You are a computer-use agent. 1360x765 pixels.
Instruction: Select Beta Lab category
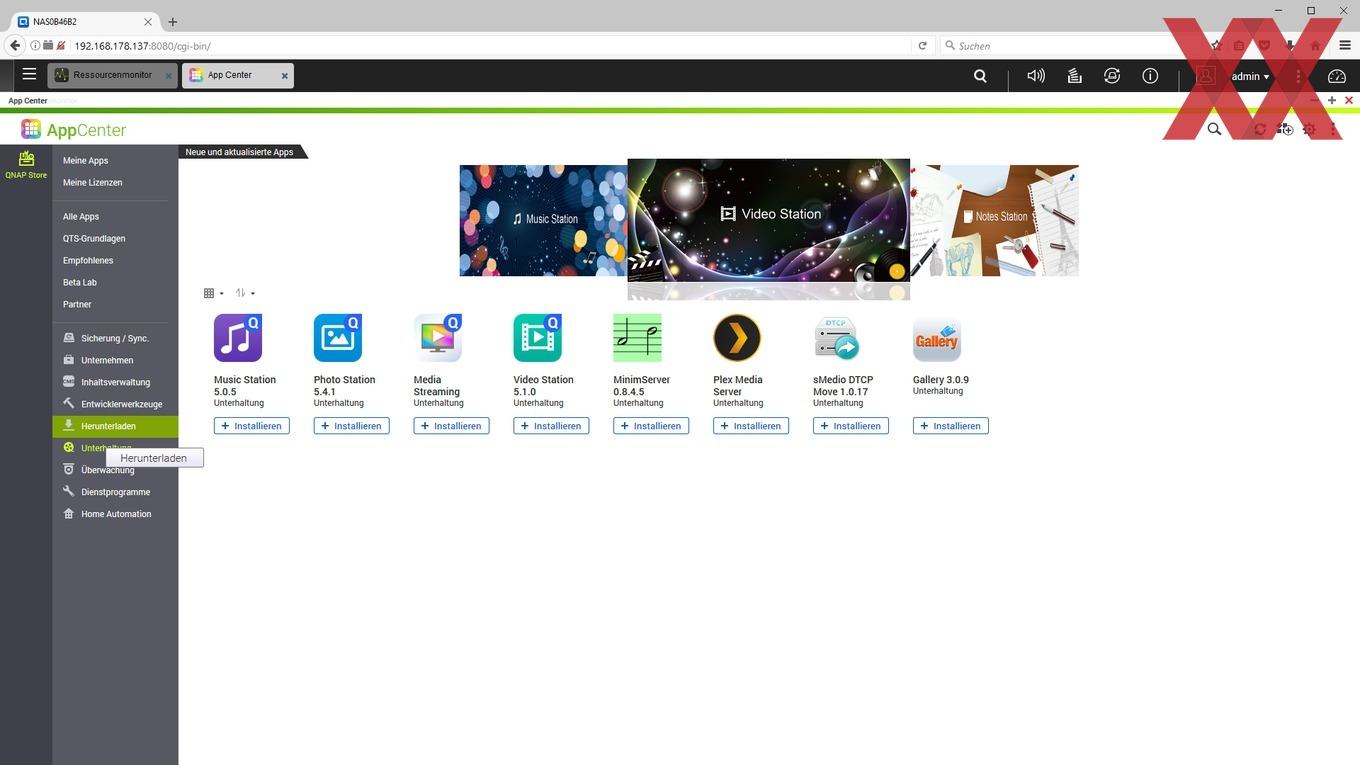(x=80, y=282)
